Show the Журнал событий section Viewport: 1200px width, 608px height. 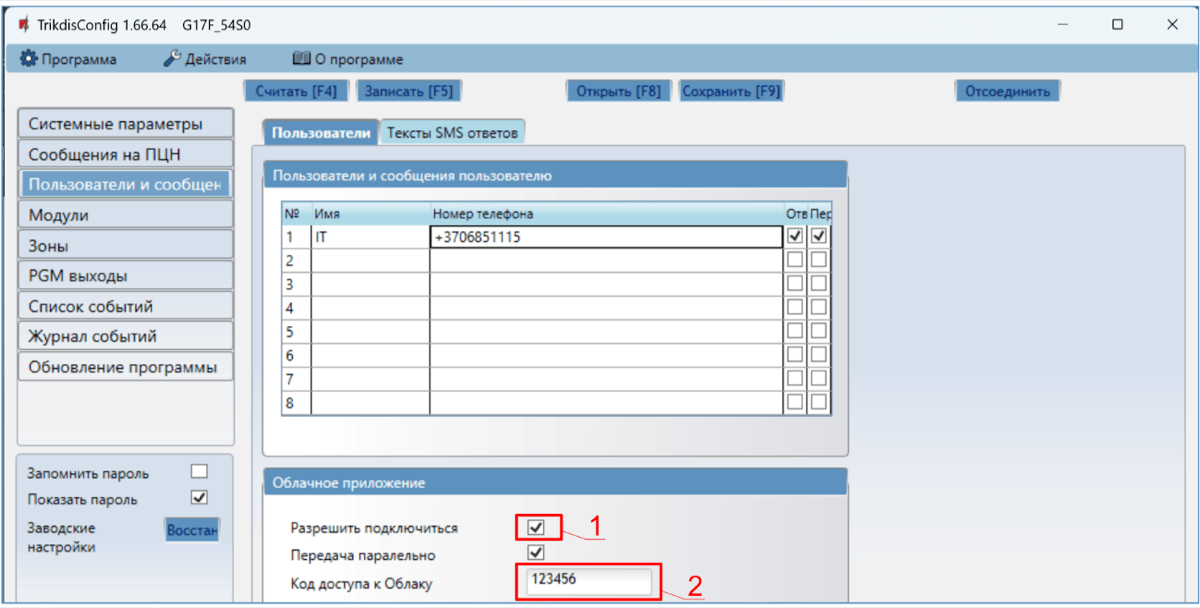pyautogui.click(x=125, y=336)
